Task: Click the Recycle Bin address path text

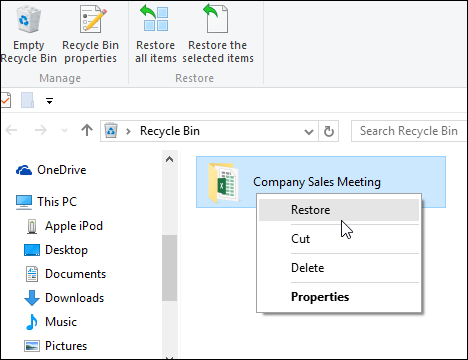Action: coord(170,131)
